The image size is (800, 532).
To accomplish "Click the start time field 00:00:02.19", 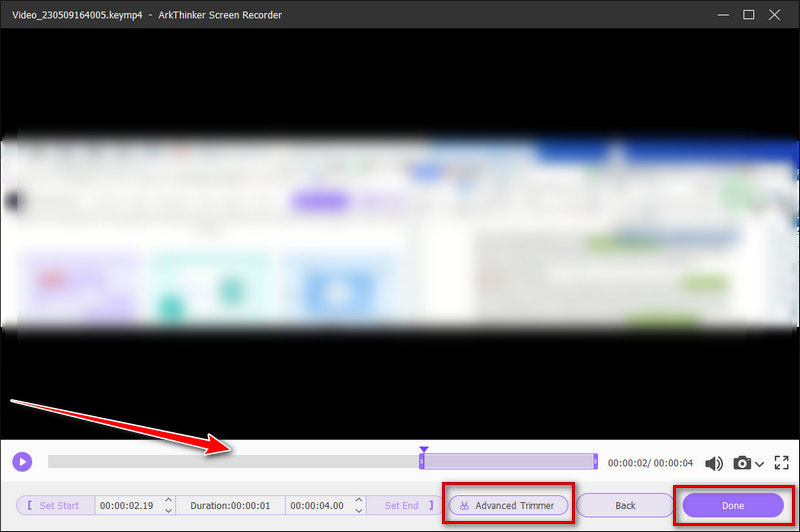I will coord(126,506).
